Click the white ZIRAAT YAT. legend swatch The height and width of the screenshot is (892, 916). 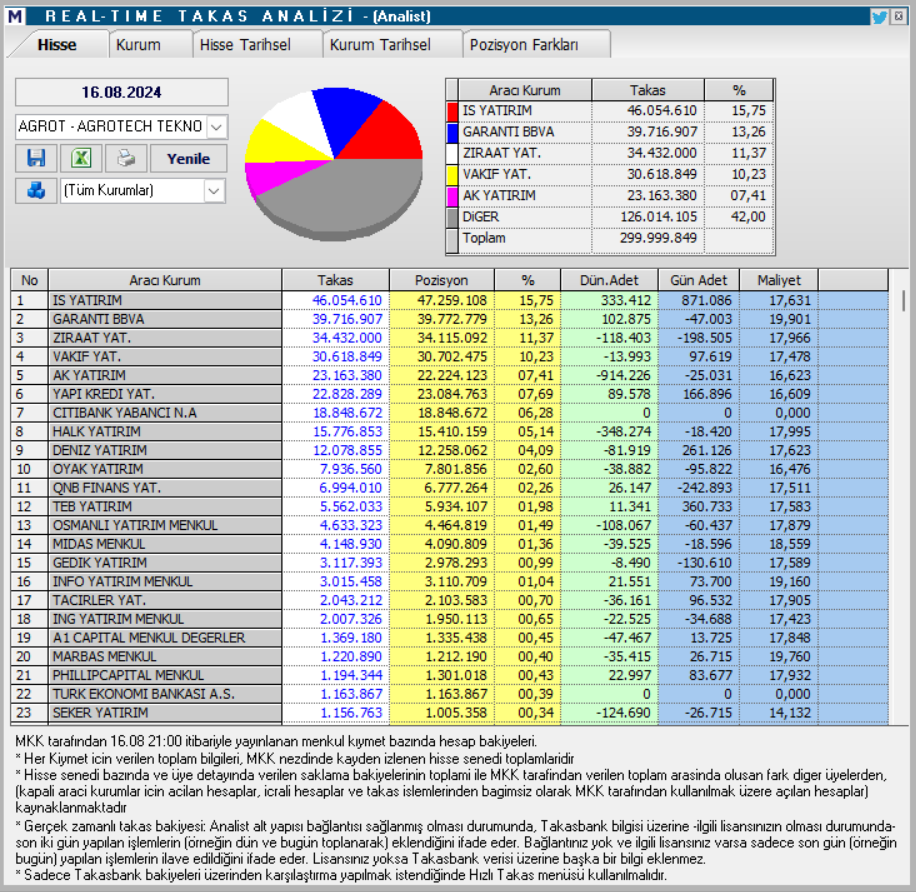click(x=452, y=153)
